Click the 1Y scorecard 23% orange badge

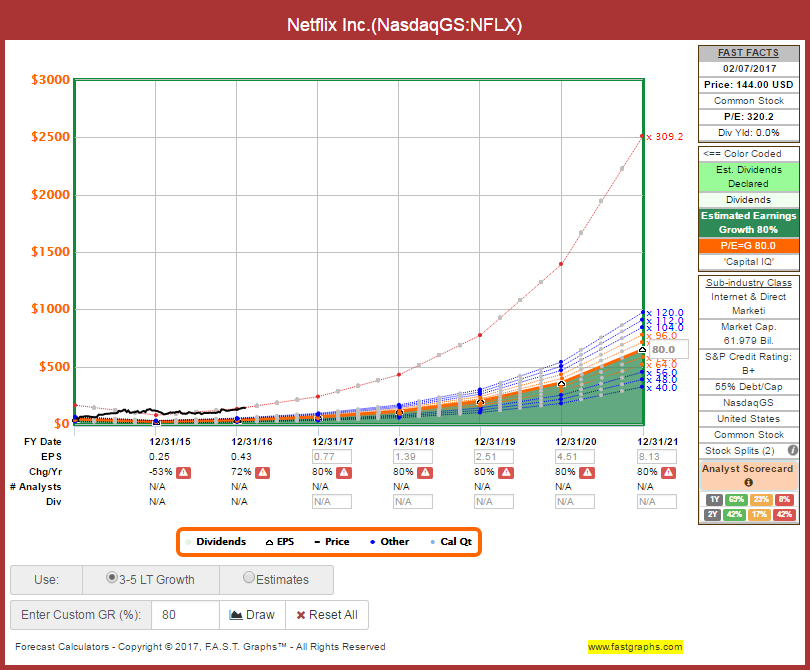click(760, 500)
